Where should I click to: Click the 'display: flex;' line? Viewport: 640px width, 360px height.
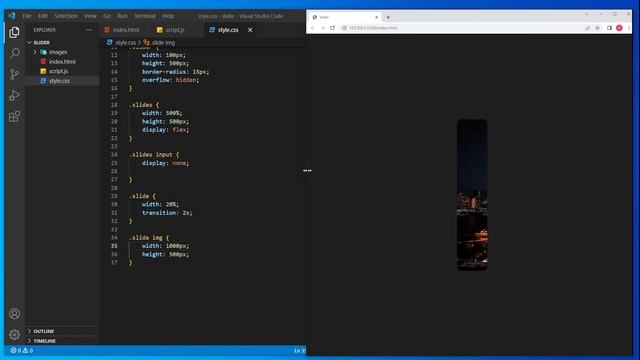[165, 130]
